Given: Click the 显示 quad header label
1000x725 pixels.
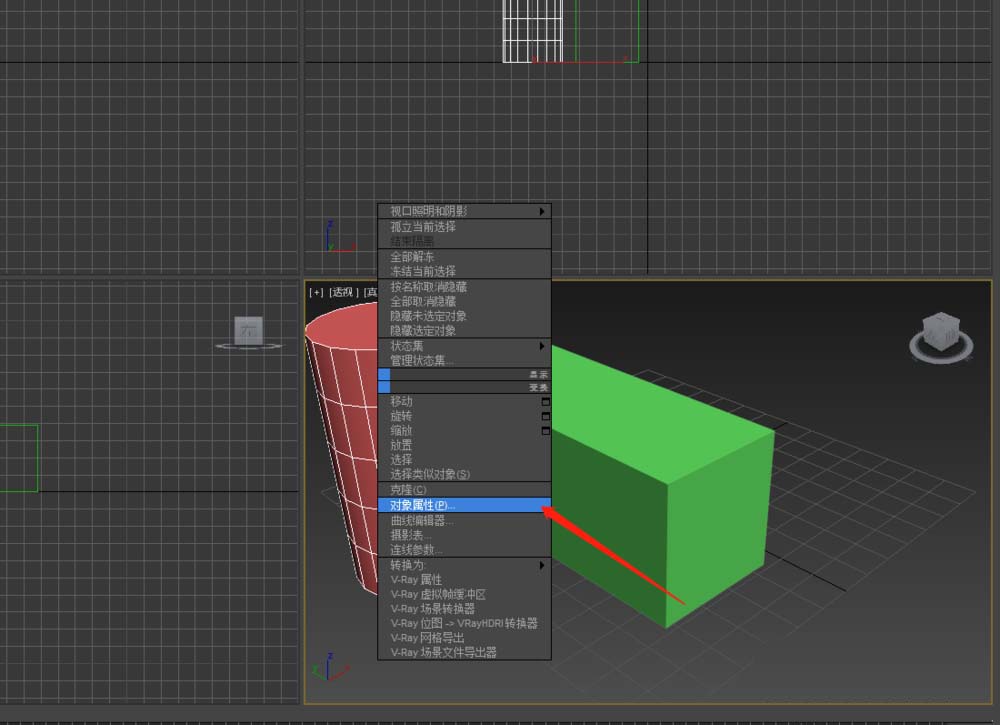Looking at the screenshot, I should [x=538, y=375].
